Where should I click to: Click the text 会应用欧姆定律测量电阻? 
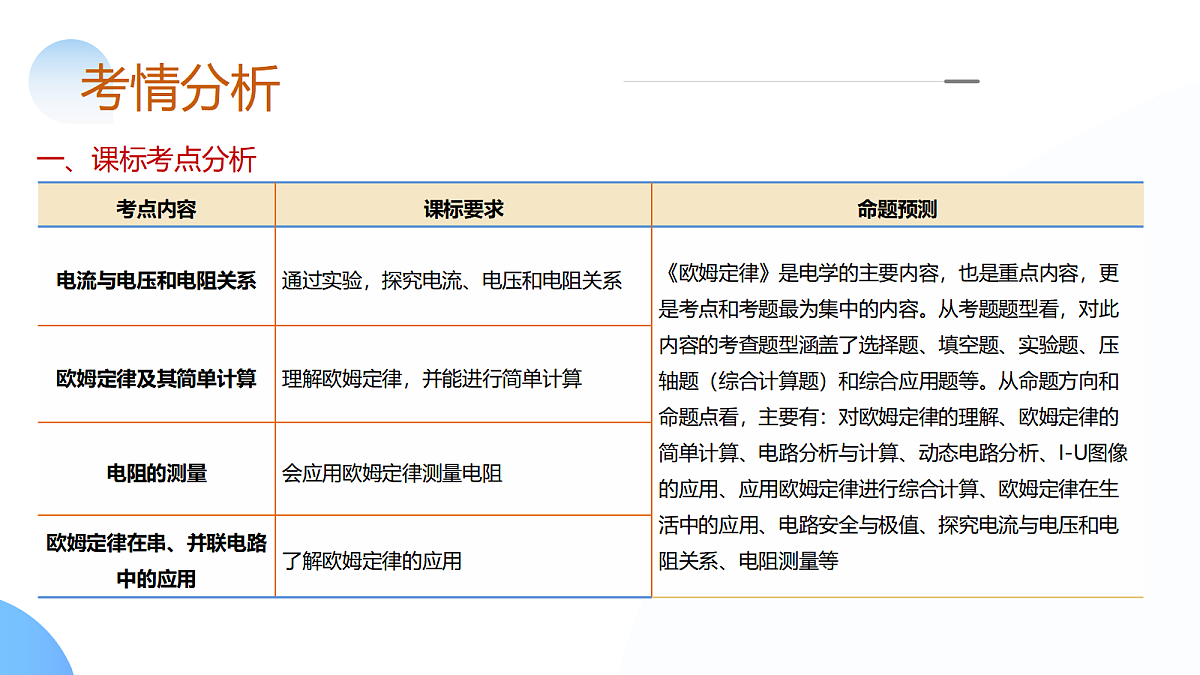point(392,473)
